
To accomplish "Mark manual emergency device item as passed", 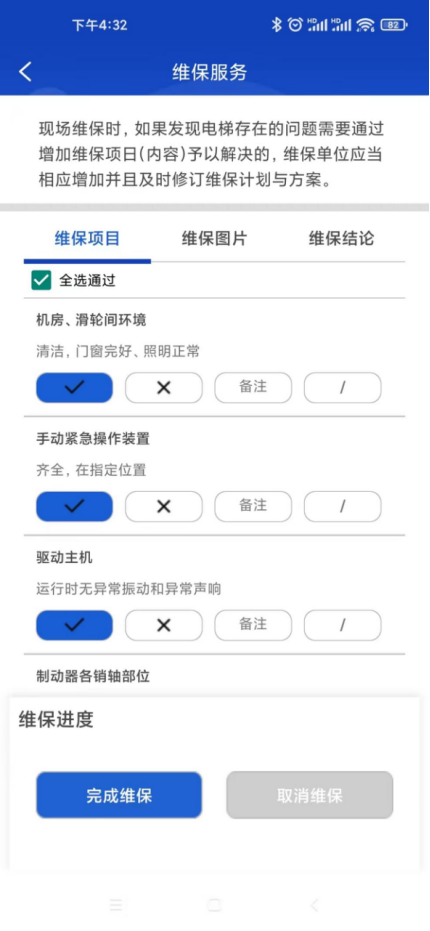I will click(x=74, y=506).
